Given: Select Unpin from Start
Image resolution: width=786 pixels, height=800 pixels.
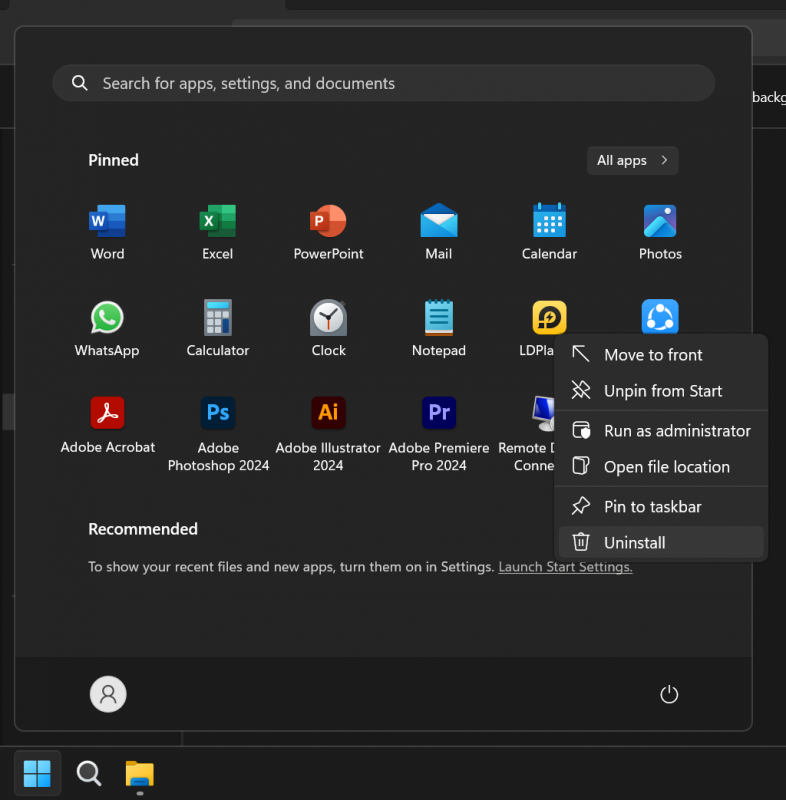Looking at the screenshot, I should pyautogui.click(x=661, y=391).
